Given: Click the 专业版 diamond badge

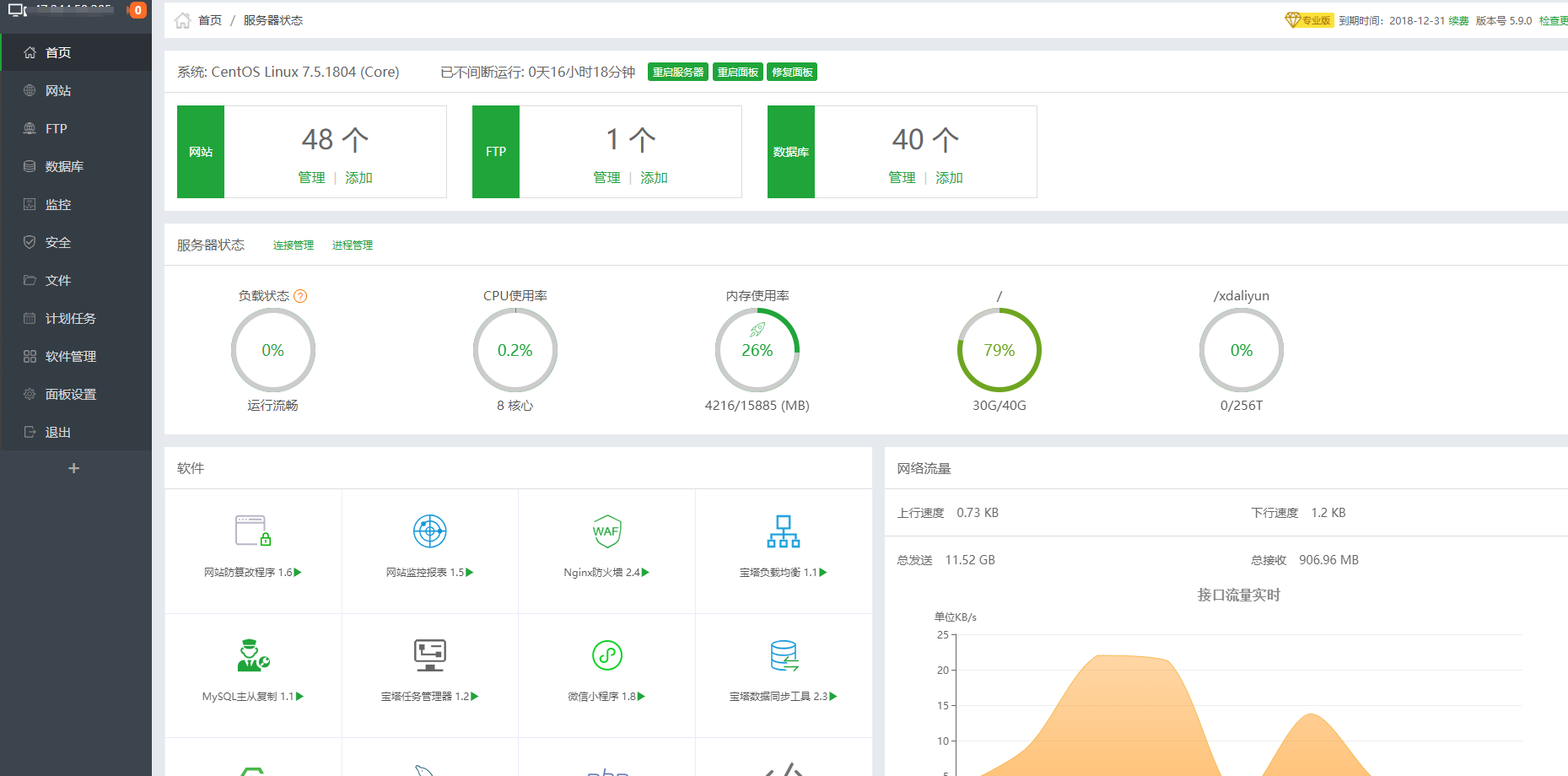Looking at the screenshot, I should pos(1309,20).
